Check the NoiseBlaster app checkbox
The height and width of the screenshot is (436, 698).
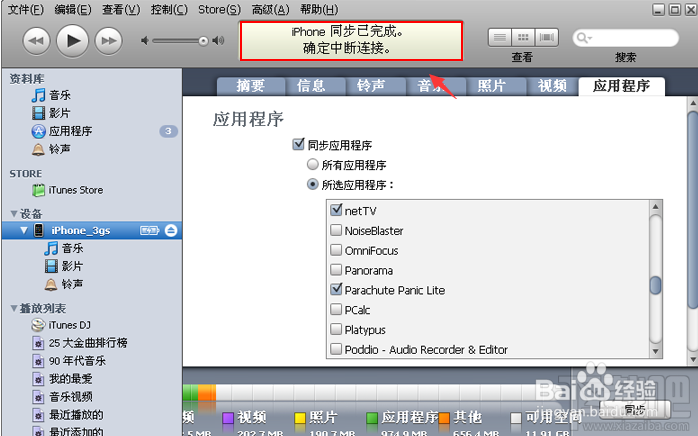coord(336,230)
